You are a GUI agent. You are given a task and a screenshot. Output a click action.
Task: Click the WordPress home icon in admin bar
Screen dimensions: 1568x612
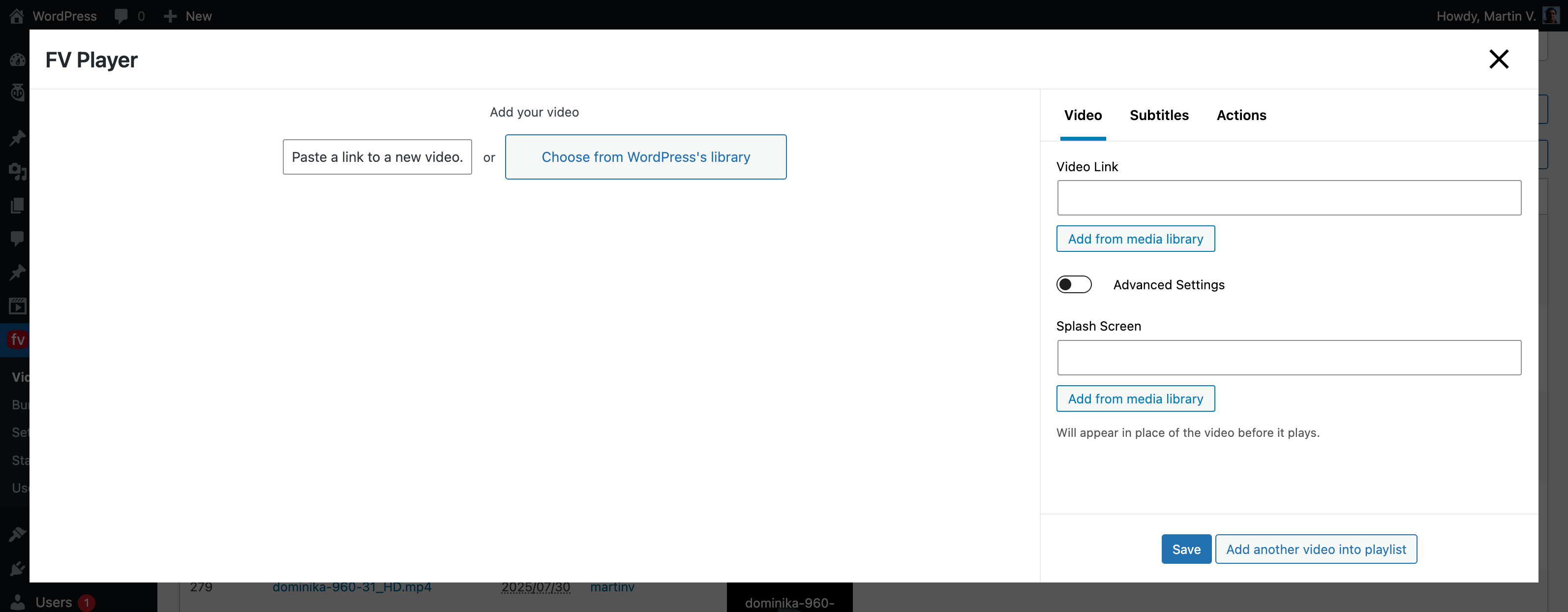point(17,16)
